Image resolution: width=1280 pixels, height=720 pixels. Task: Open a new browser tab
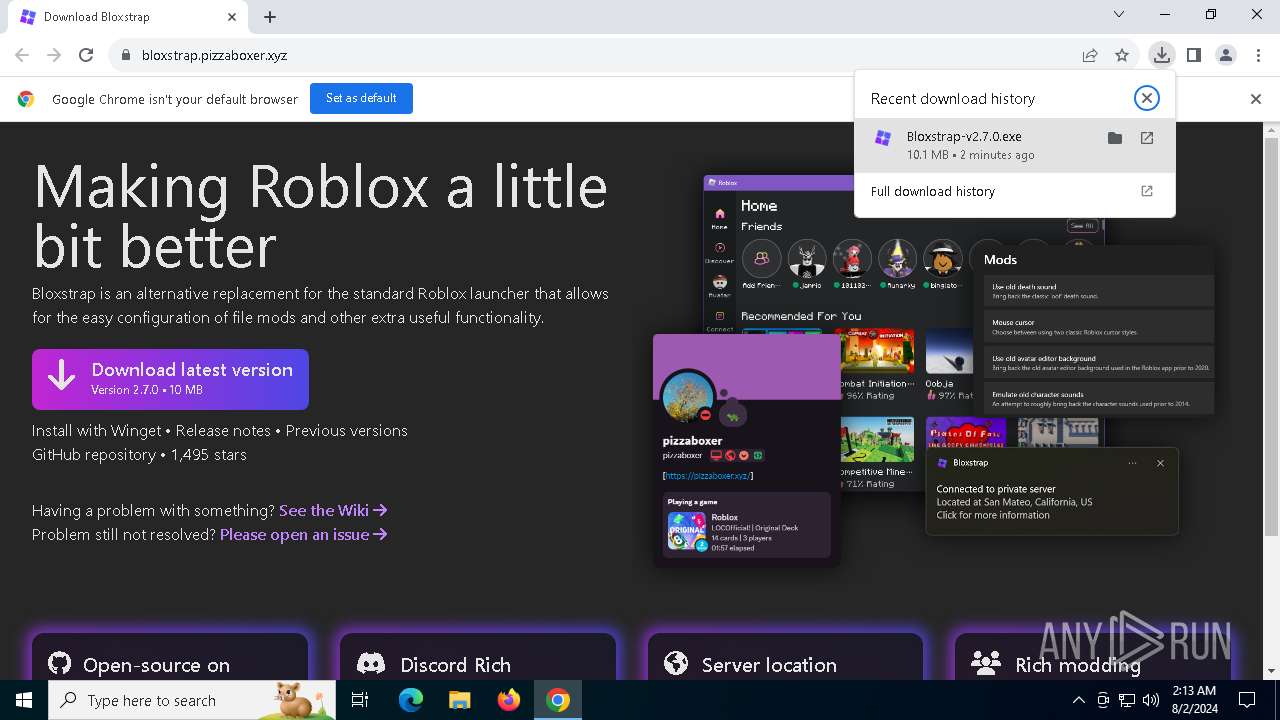(x=270, y=16)
